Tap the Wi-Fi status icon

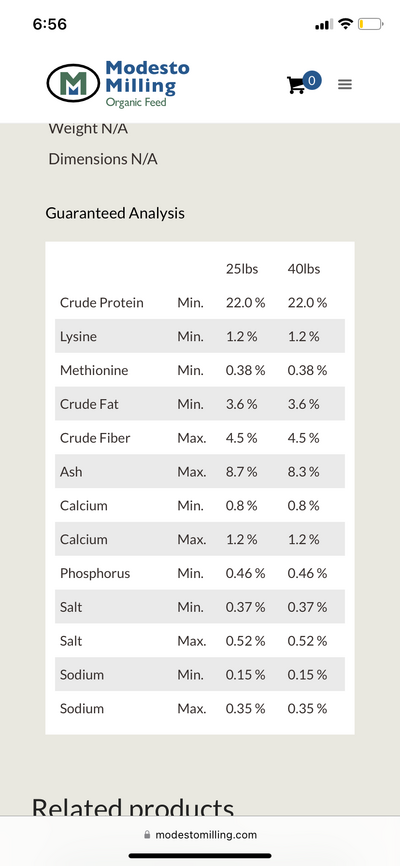pos(345,24)
